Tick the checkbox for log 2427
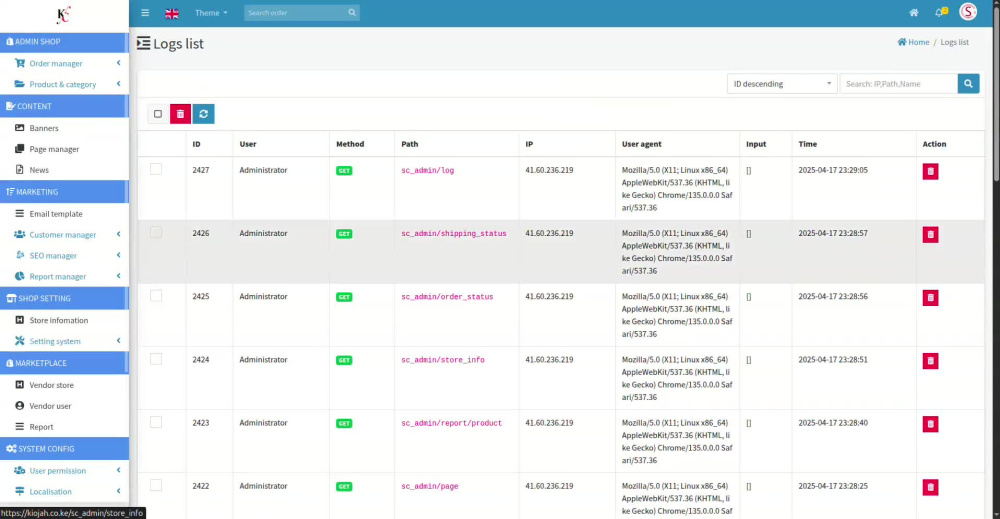1000x519 pixels. coord(156,169)
